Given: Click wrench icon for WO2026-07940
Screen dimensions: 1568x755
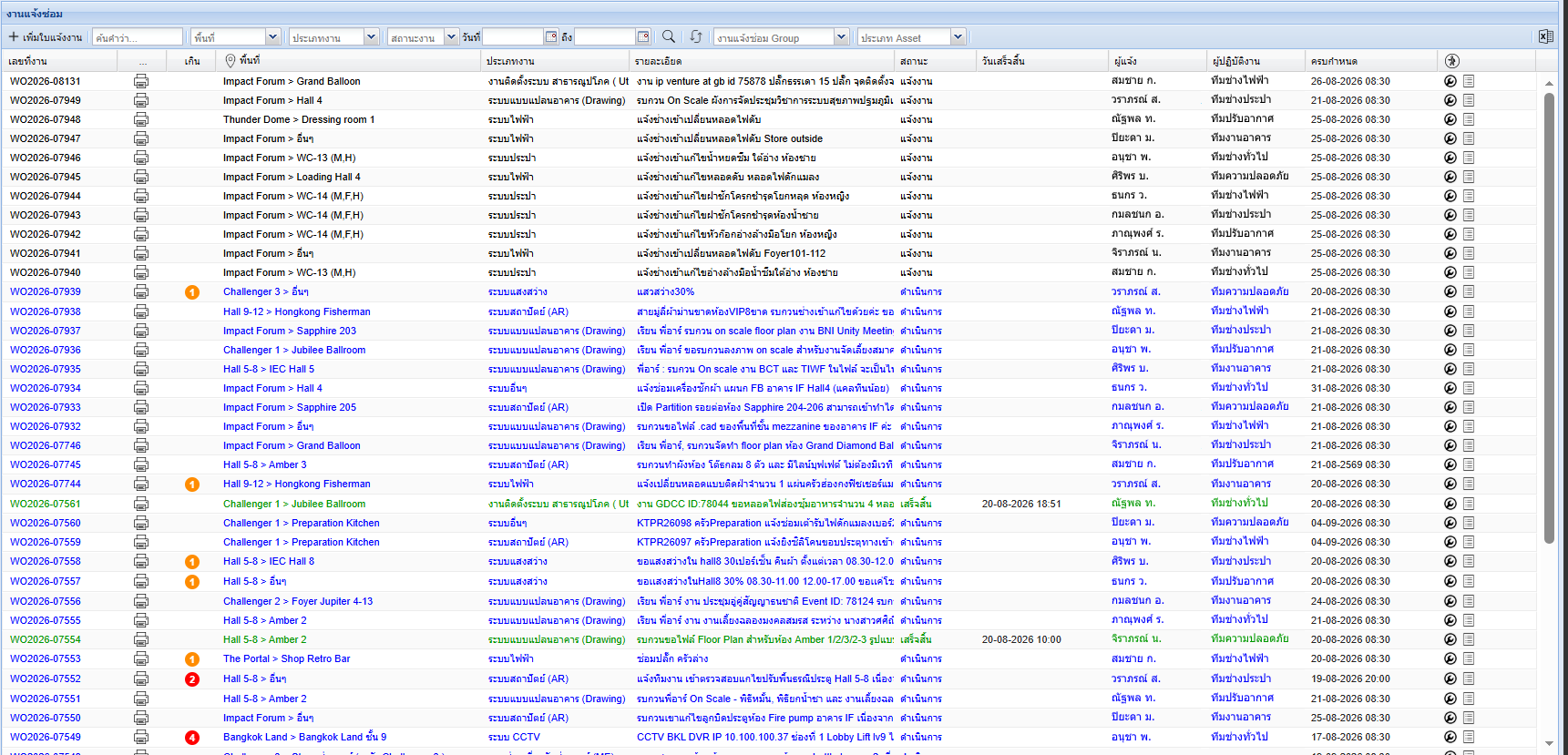Looking at the screenshot, I should click(x=1450, y=272).
